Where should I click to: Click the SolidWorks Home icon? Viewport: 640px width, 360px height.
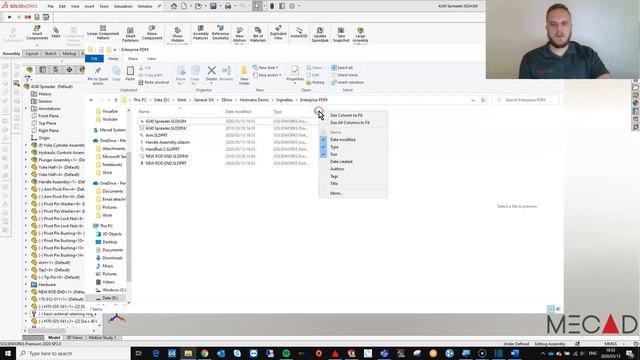click(x=174, y=6)
